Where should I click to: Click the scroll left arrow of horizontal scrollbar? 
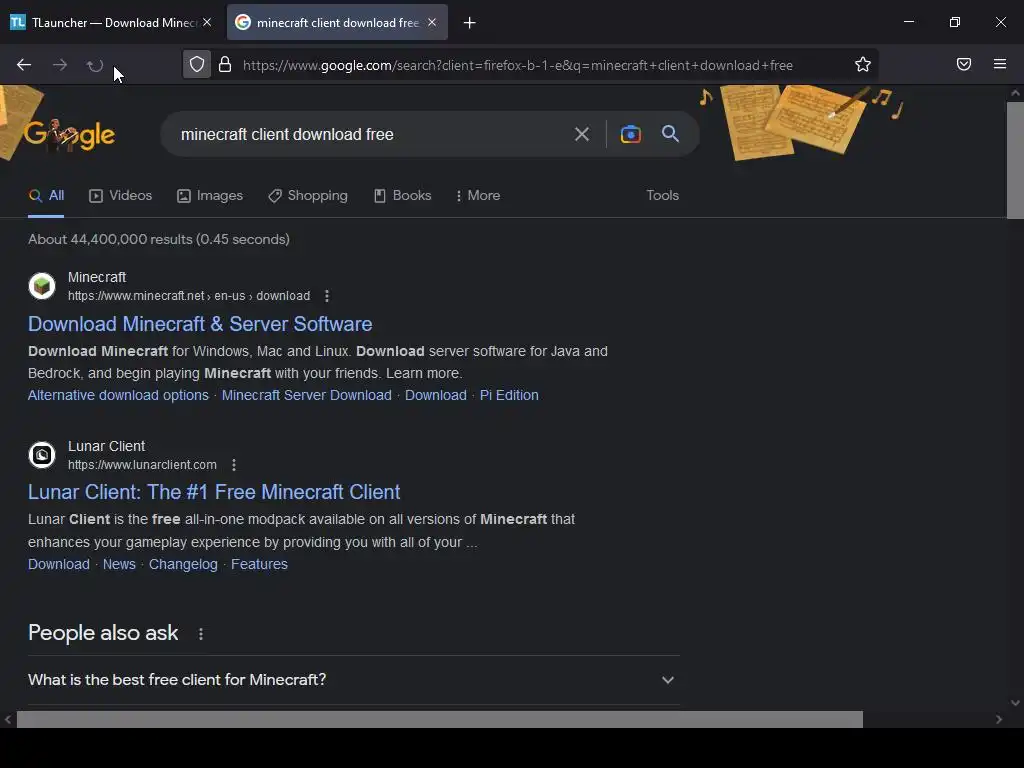[x=8, y=719]
